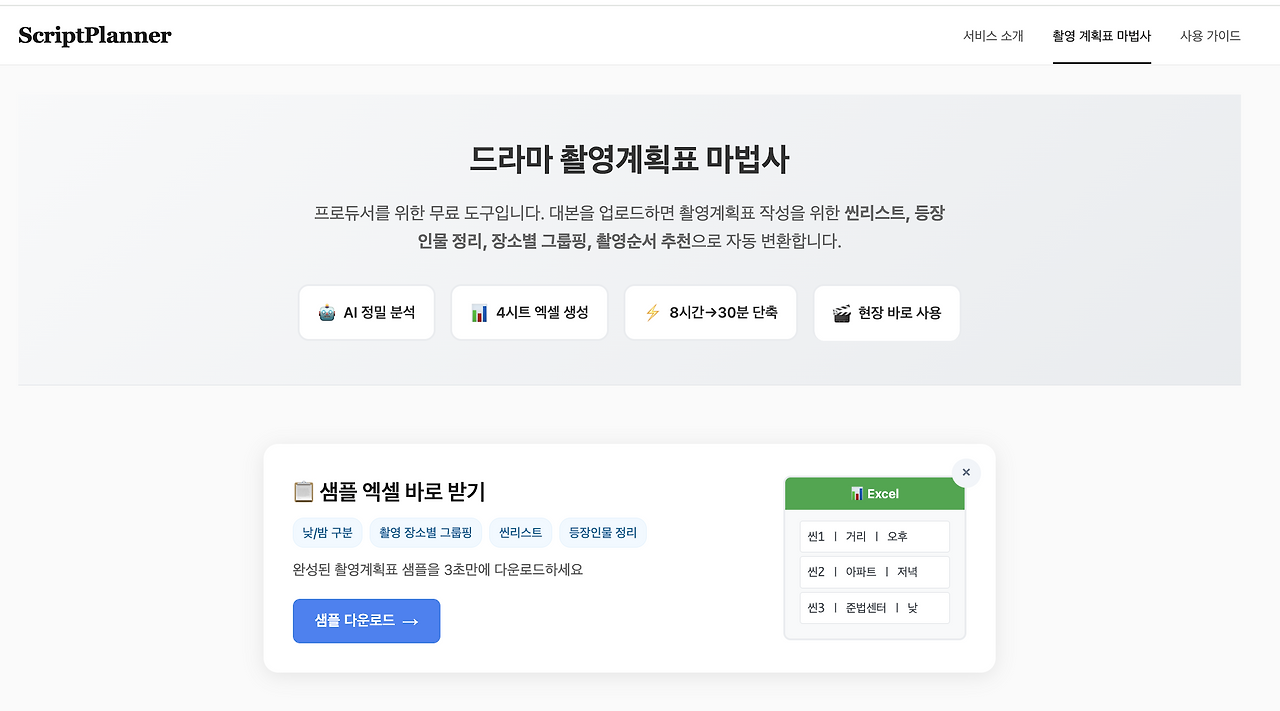Toggle the 등장인물 정리 chip
Viewport: 1280px width, 711px height.
click(602, 532)
